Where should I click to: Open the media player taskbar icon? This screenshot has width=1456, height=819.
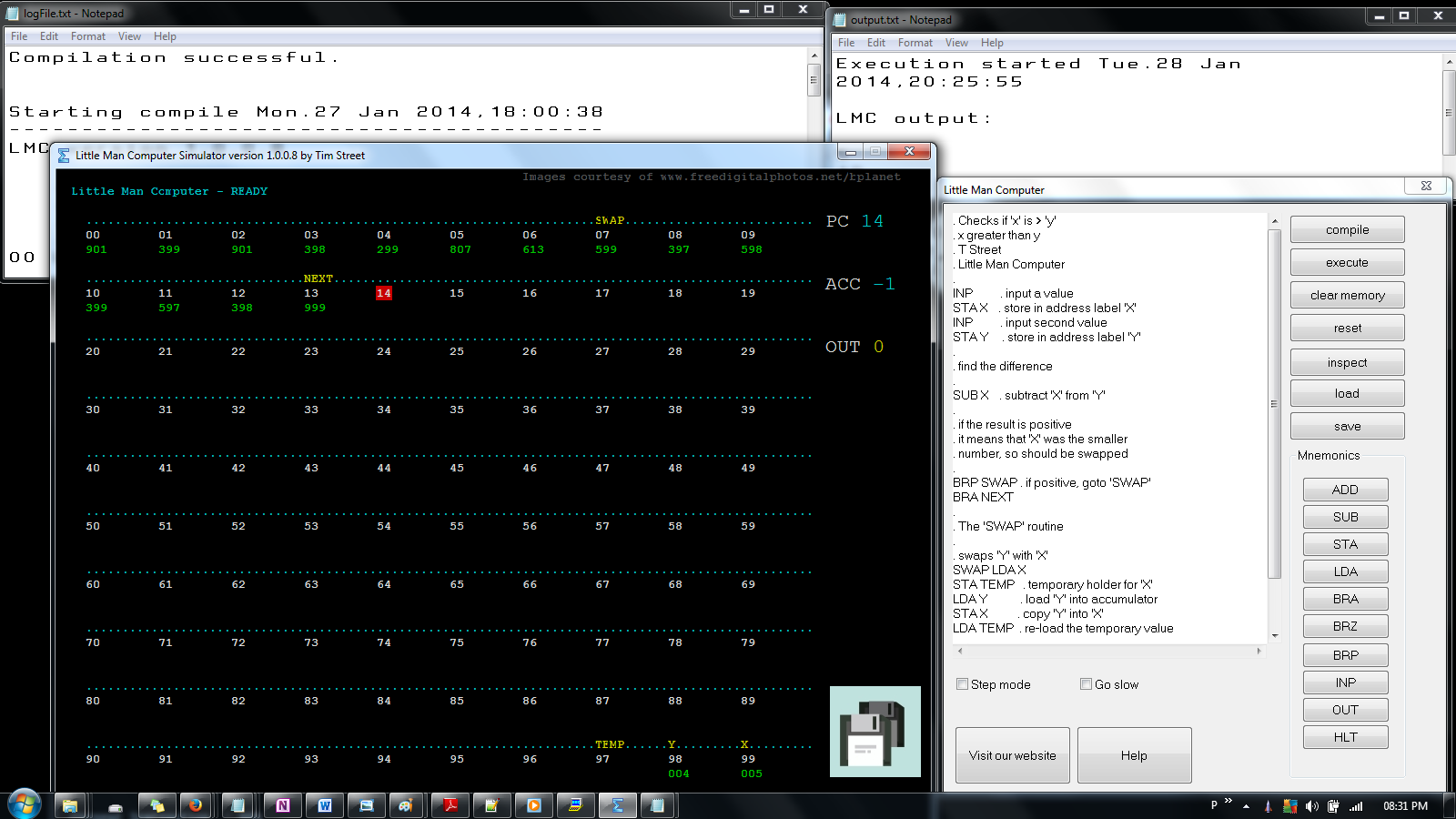click(534, 805)
